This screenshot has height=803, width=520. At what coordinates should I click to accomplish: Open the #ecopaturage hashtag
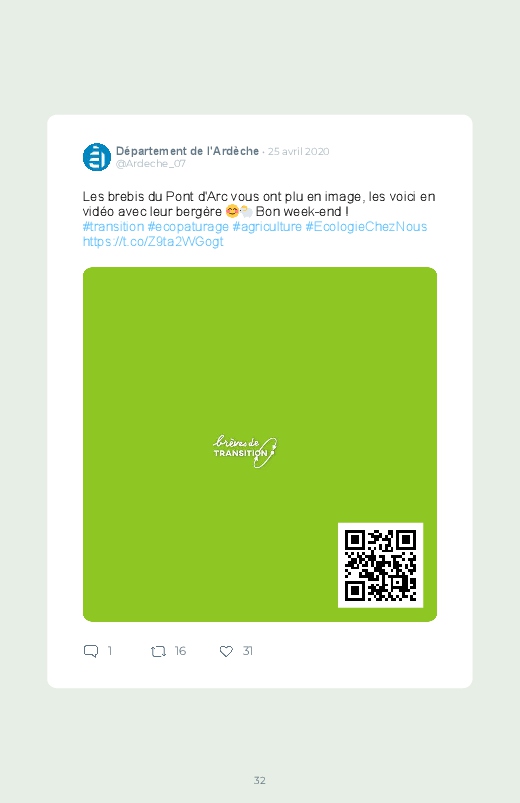click(x=188, y=226)
